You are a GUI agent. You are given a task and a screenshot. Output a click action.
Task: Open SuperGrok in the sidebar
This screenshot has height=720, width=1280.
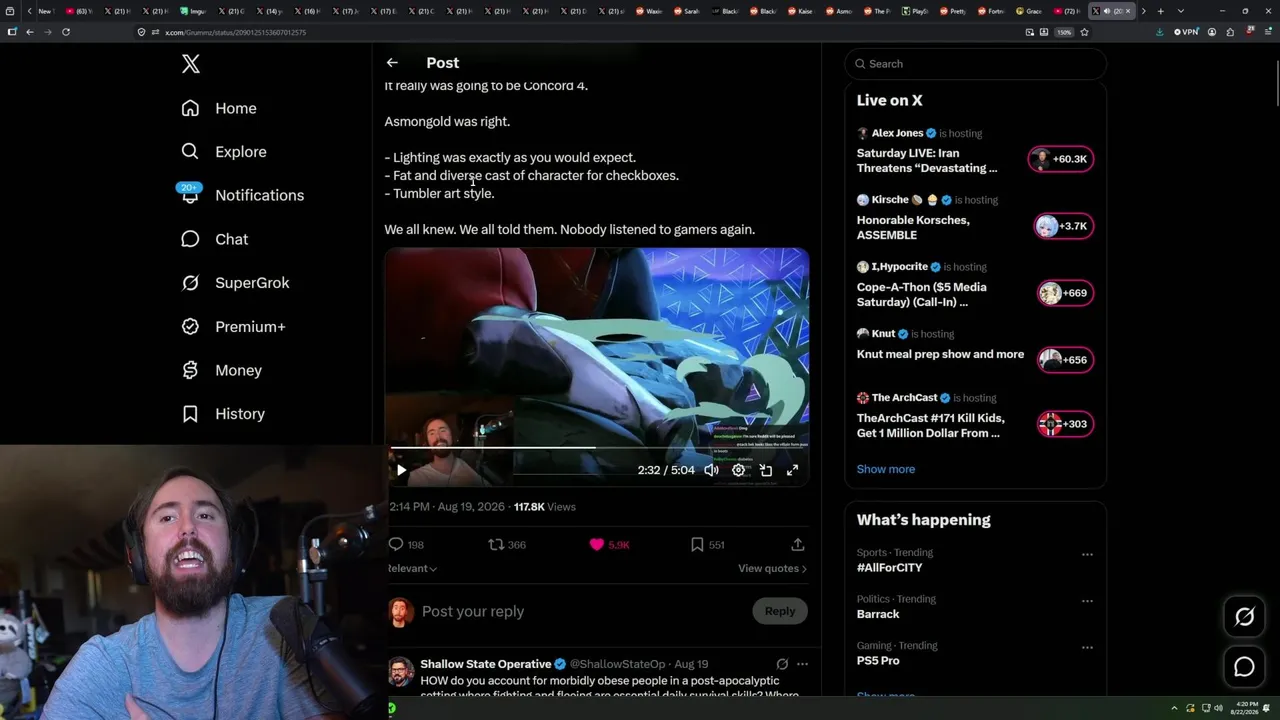pyautogui.click(x=235, y=283)
